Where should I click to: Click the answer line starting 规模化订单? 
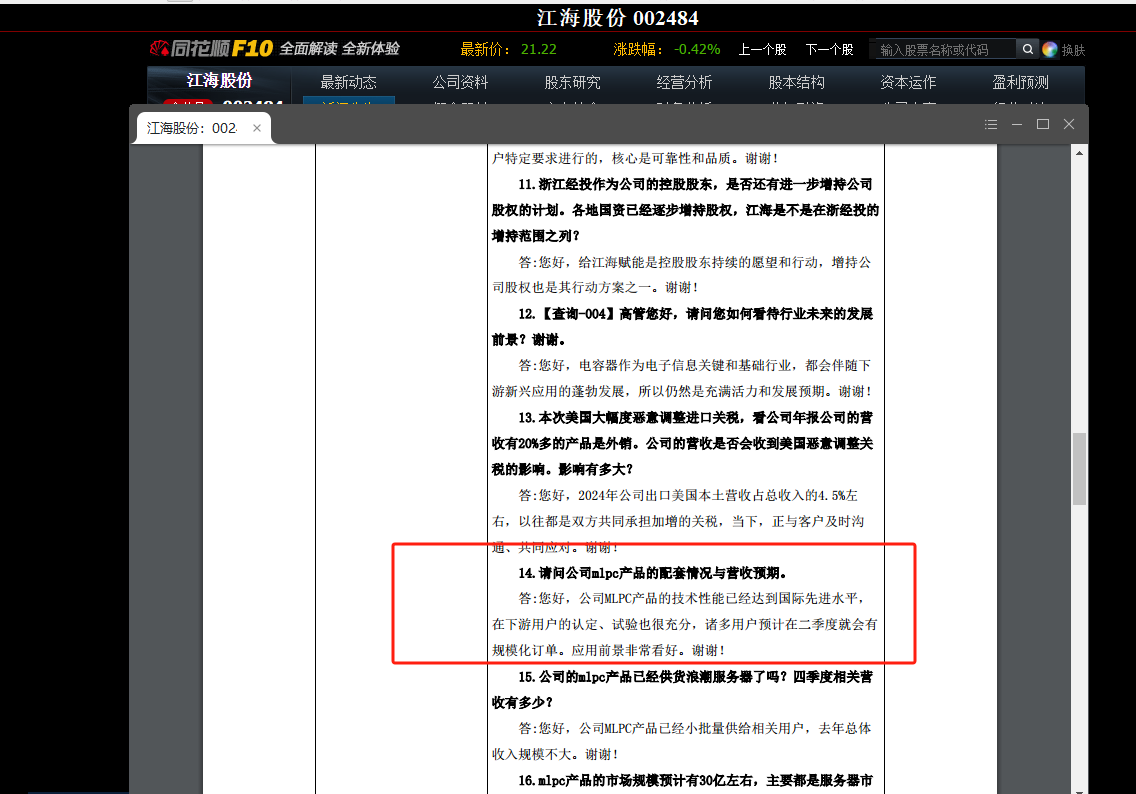pyautogui.click(x=609, y=651)
